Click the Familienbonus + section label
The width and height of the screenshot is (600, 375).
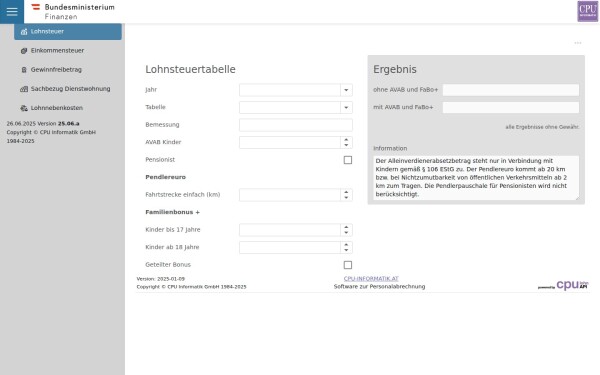(172, 212)
